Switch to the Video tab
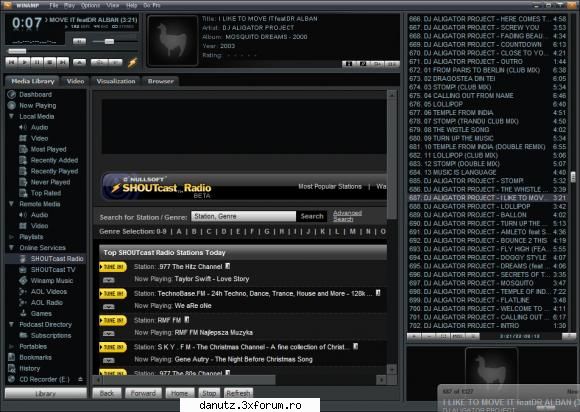This screenshot has height=412, width=580. (75, 81)
